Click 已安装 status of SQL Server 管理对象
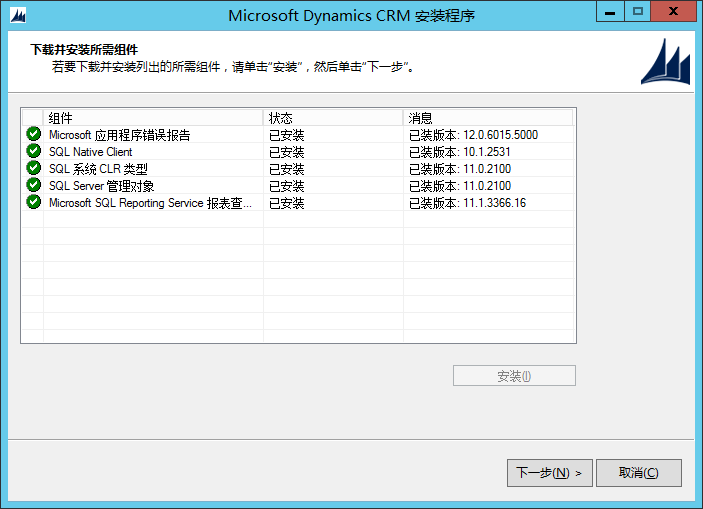 point(286,186)
